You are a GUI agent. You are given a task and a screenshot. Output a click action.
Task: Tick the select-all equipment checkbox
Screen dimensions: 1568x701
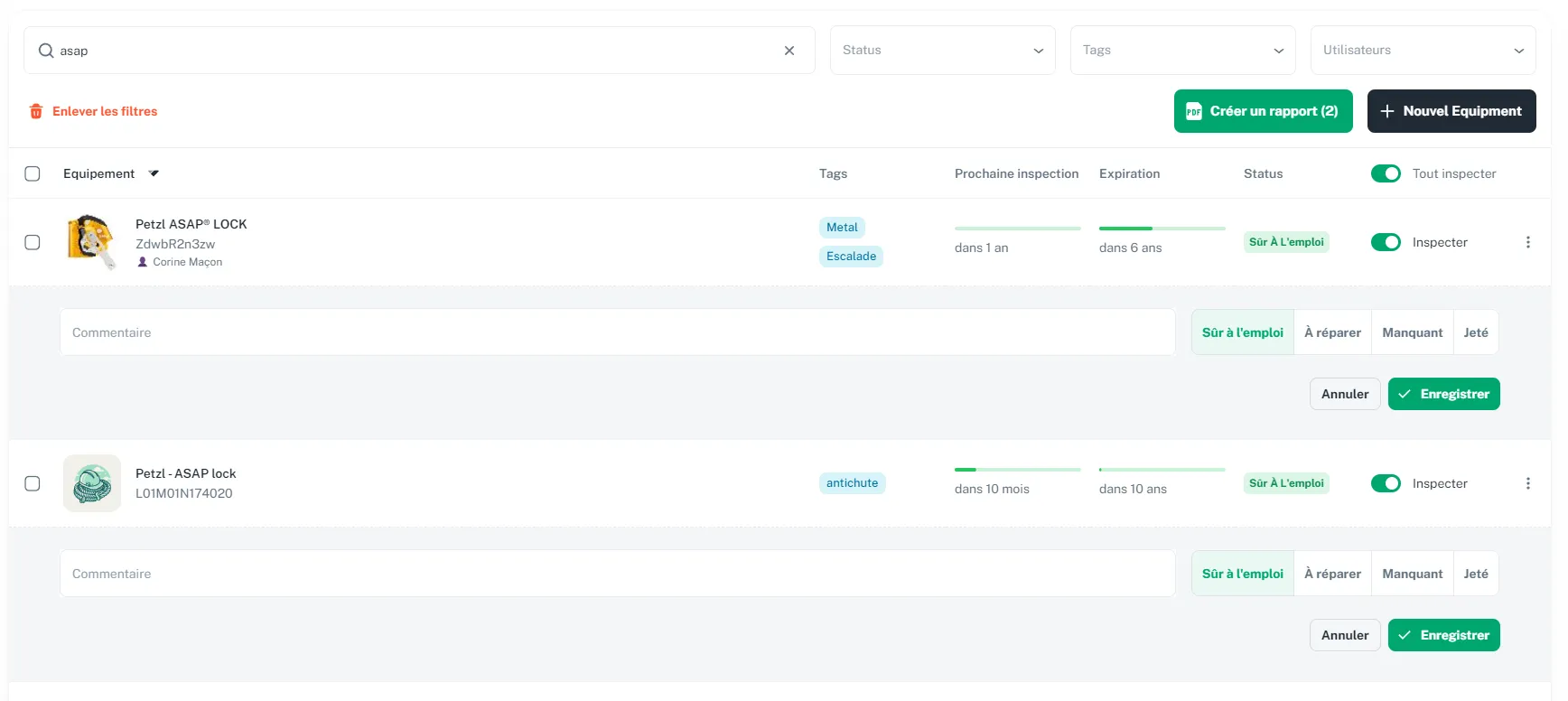coord(33,173)
